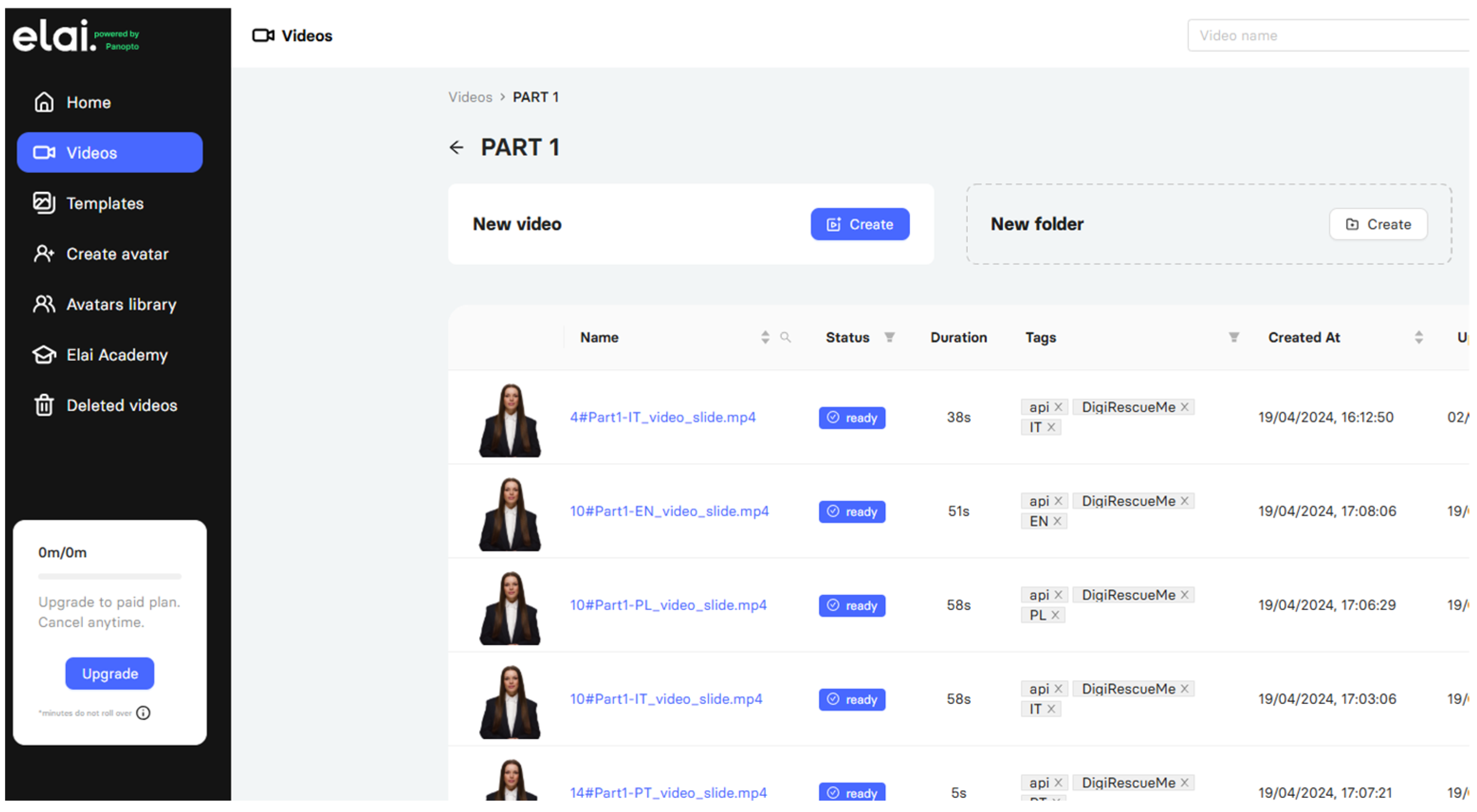Open the Tags column filter

click(x=1234, y=337)
